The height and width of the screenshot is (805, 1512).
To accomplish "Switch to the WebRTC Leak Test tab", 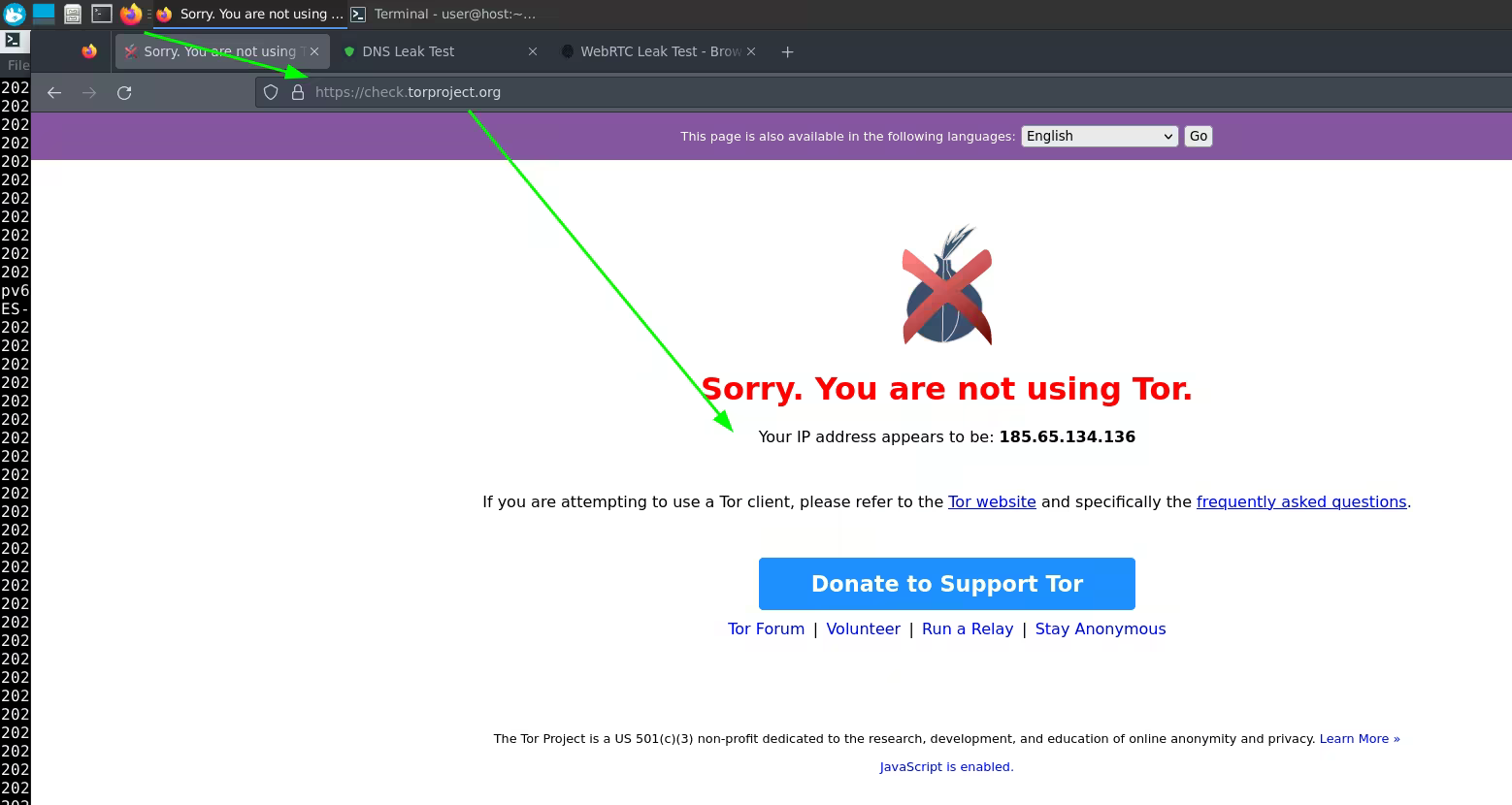I will click(x=660, y=51).
